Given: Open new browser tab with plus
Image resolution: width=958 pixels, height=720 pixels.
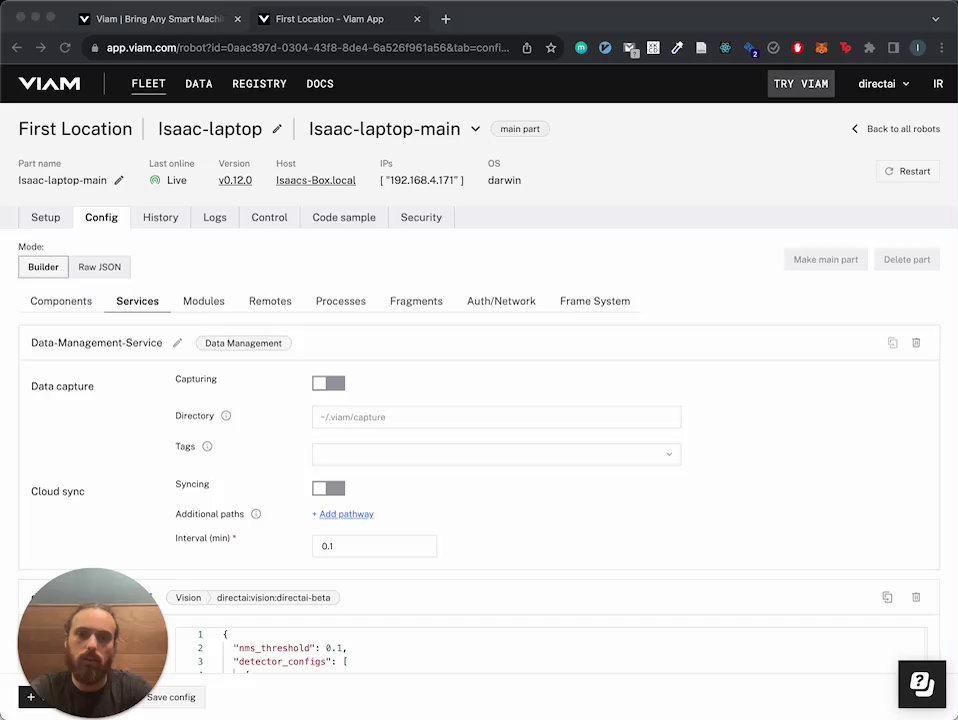Looking at the screenshot, I should (x=445, y=19).
